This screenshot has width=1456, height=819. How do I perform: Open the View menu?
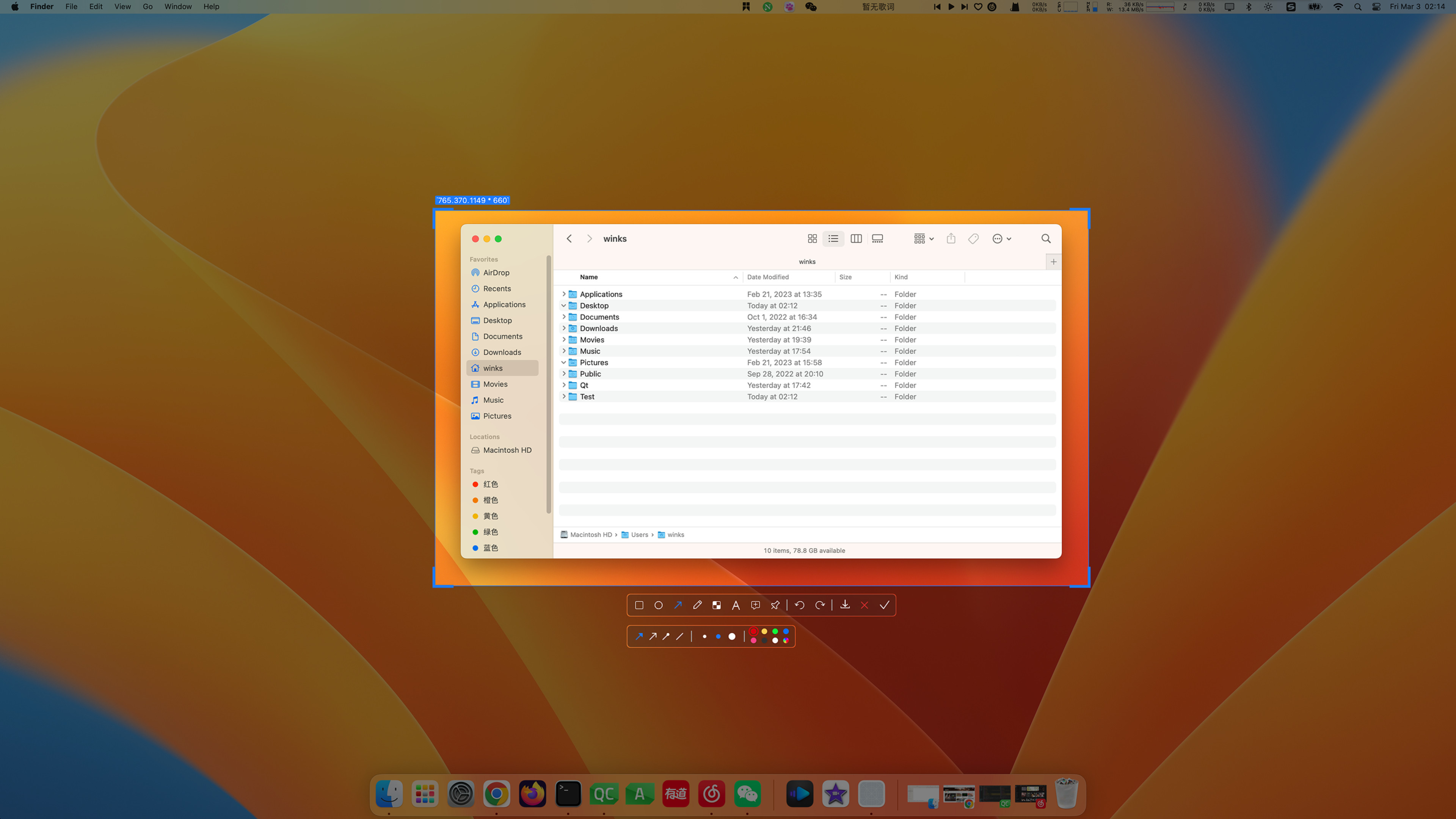(x=122, y=7)
